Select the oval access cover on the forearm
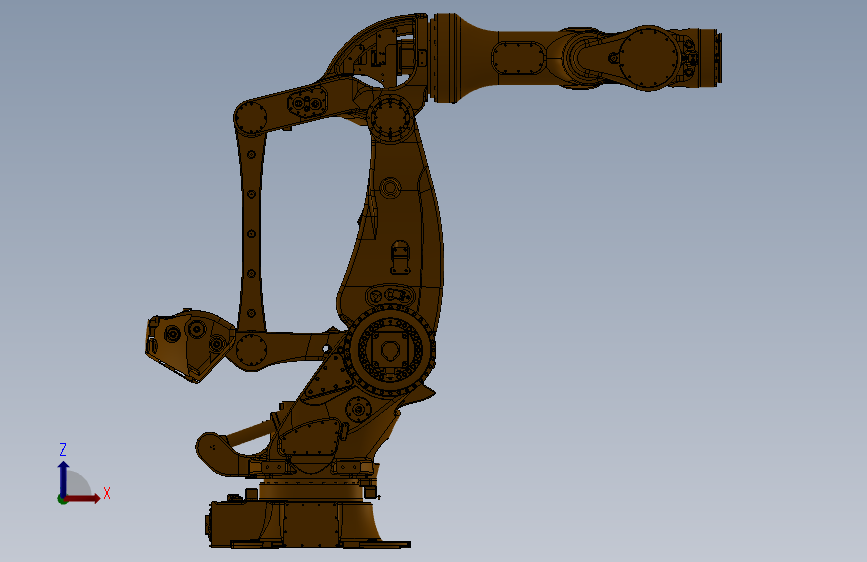The height and width of the screenshot is (562, 867). click(x=518, y=58)
